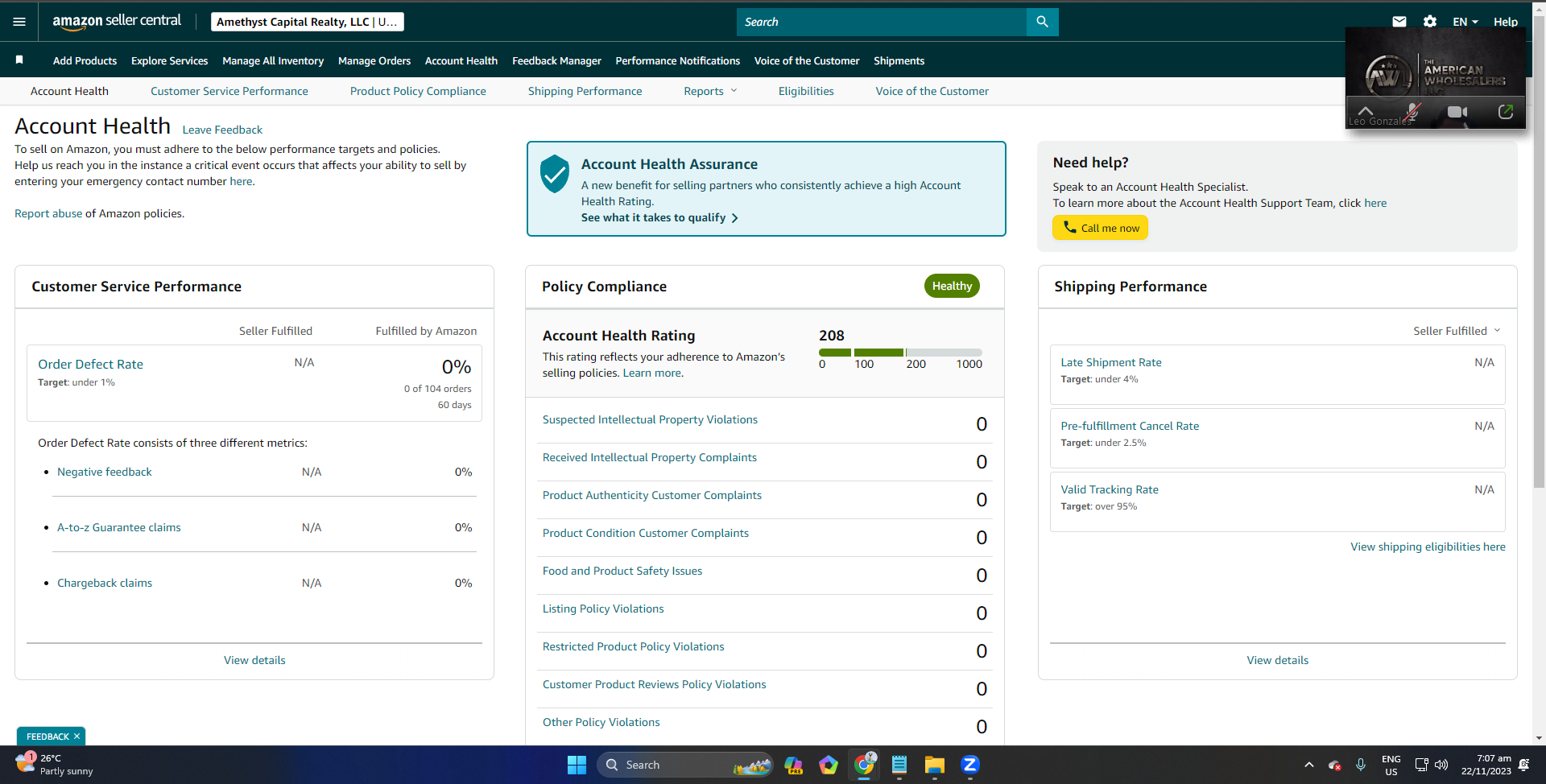Screen dimensions: 1546x784
Task: Open Manage Orders page
Action: pyautogui.click(x=374, y=60)
